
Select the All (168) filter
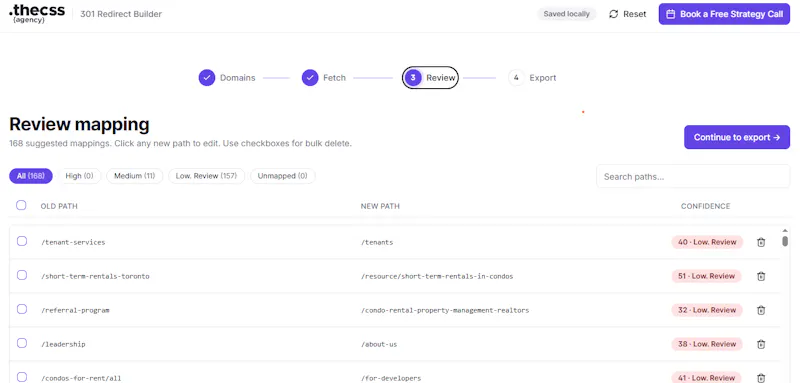(31, 176)
